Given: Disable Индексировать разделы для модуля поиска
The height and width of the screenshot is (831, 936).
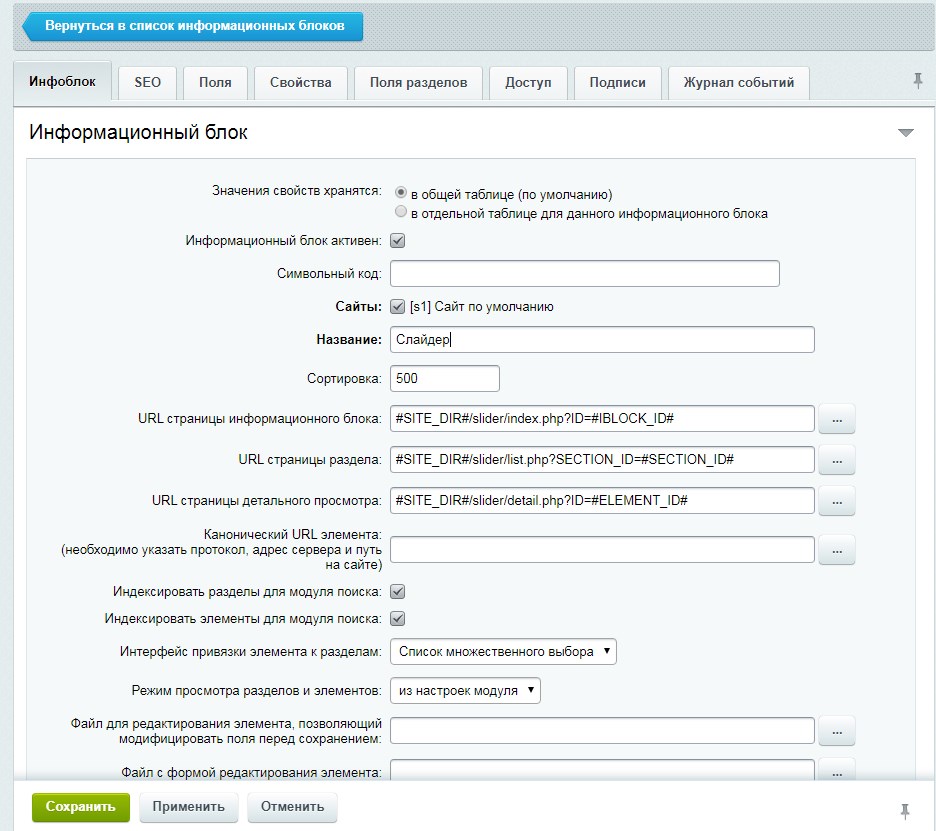Looking at the screenshot, I should coord(397,592).
